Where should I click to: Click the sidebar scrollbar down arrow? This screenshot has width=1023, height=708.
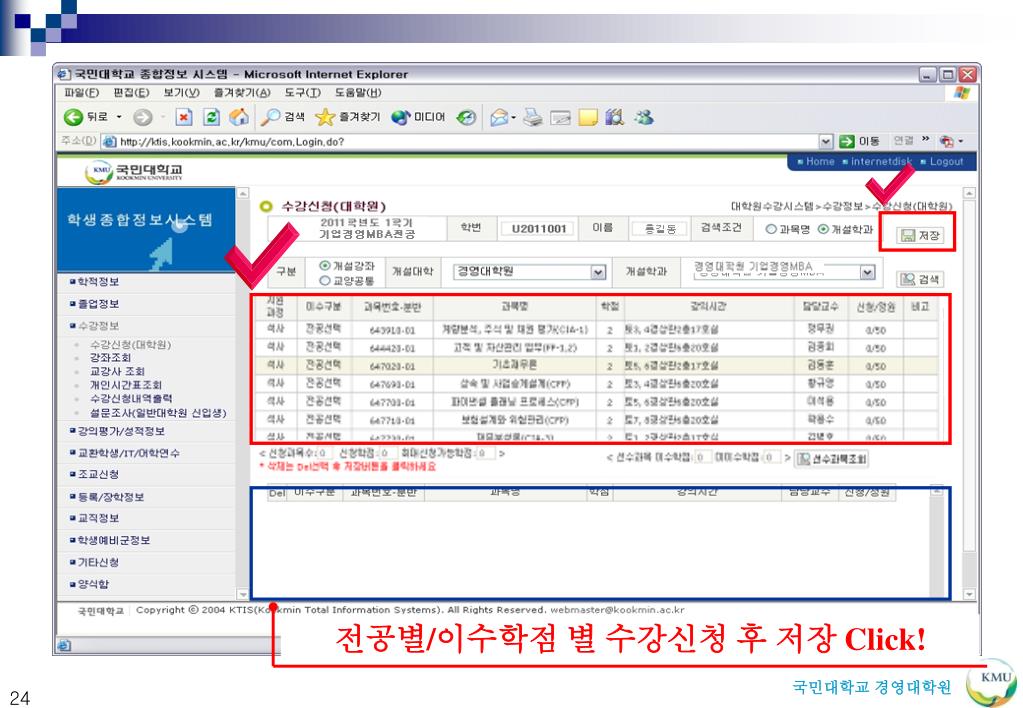pos(243,594)
